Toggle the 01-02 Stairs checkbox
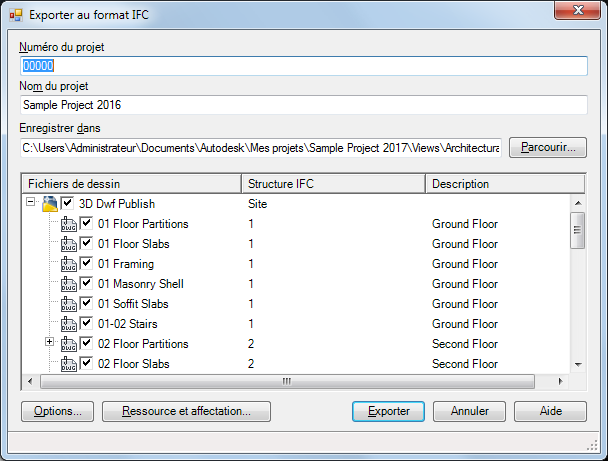Screen dimensions: 608x461 tap(86, 324)
